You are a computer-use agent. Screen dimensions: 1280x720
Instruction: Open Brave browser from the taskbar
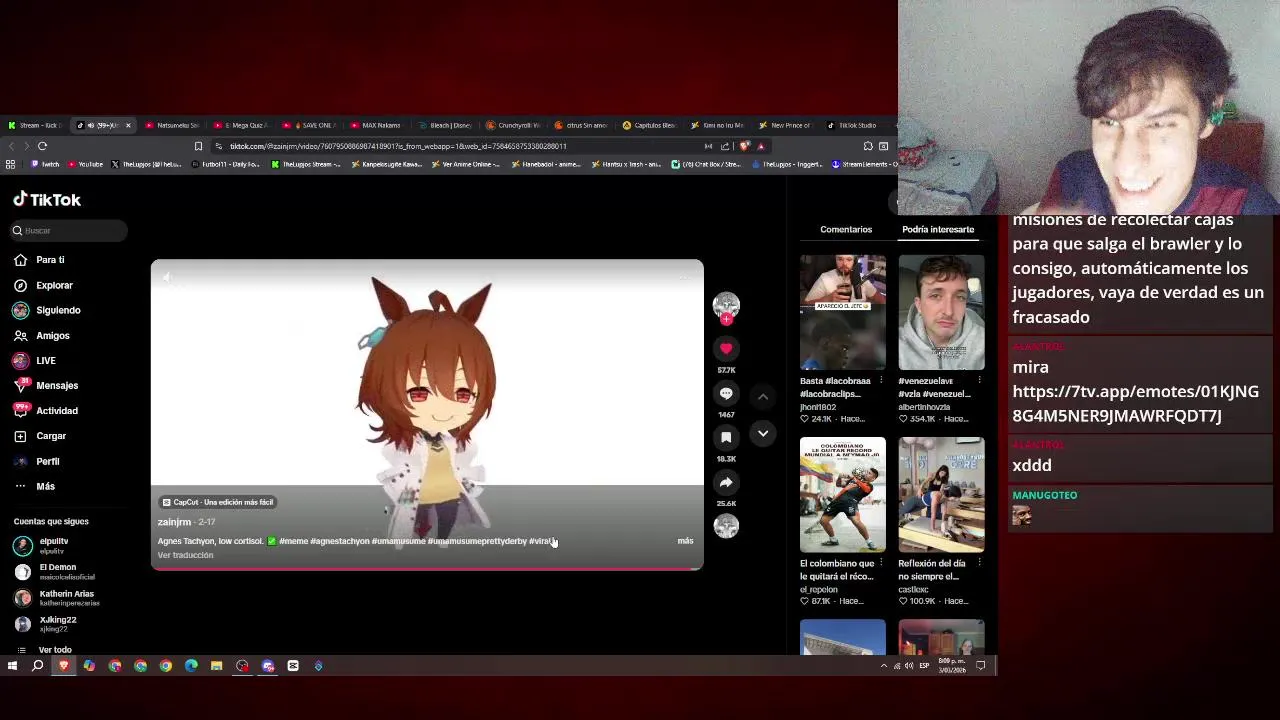coord(64,666)
